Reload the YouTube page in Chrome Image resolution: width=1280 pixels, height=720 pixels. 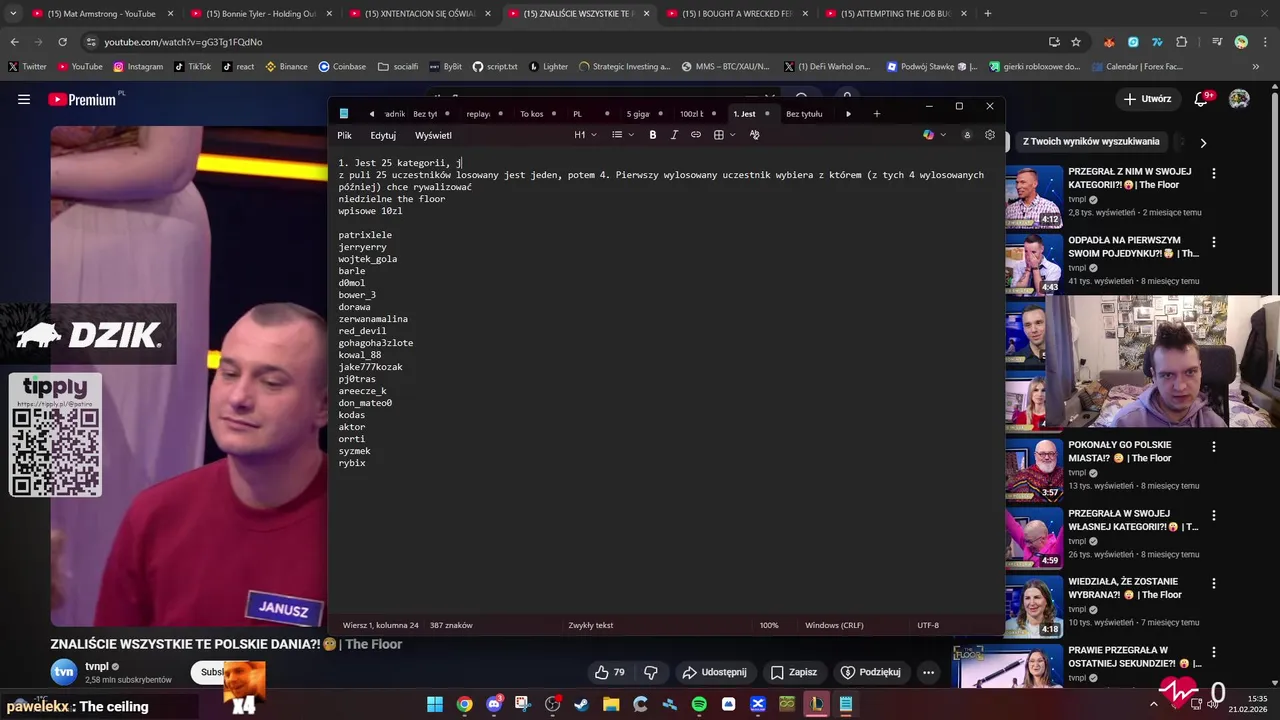point(62,42)
